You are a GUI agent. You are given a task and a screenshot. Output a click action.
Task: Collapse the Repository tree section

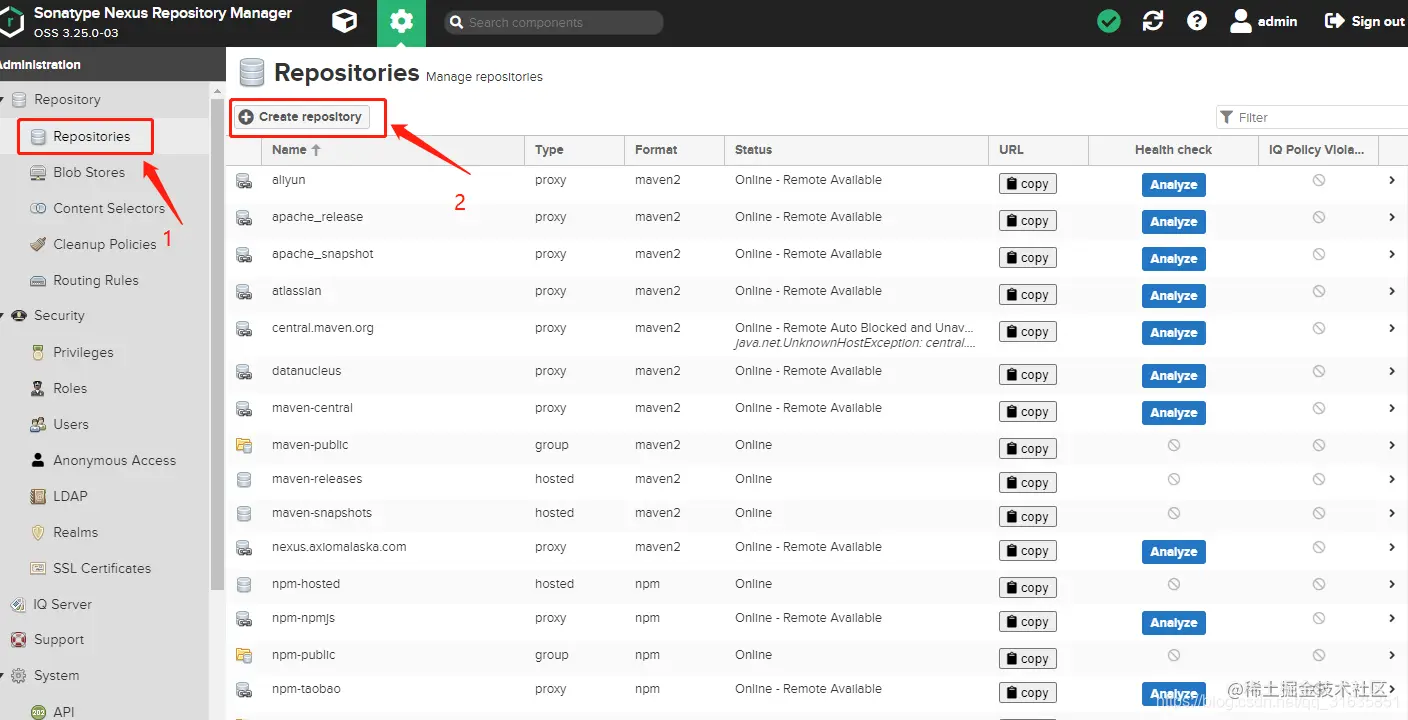3,100
